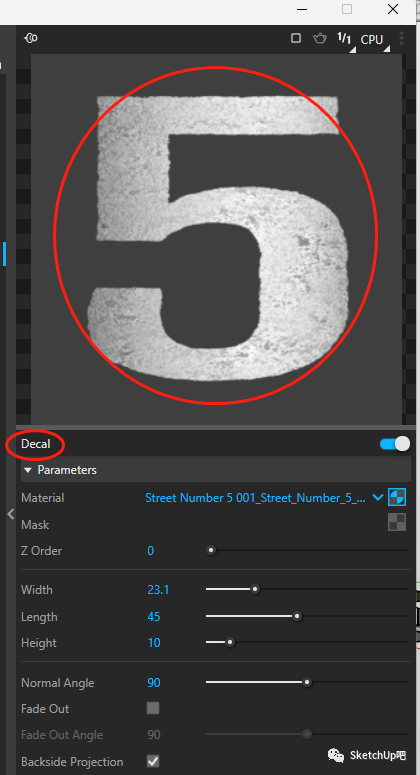
Task: Open the 1/1 preview quality dropdown
Action: [x=345, y=39]
